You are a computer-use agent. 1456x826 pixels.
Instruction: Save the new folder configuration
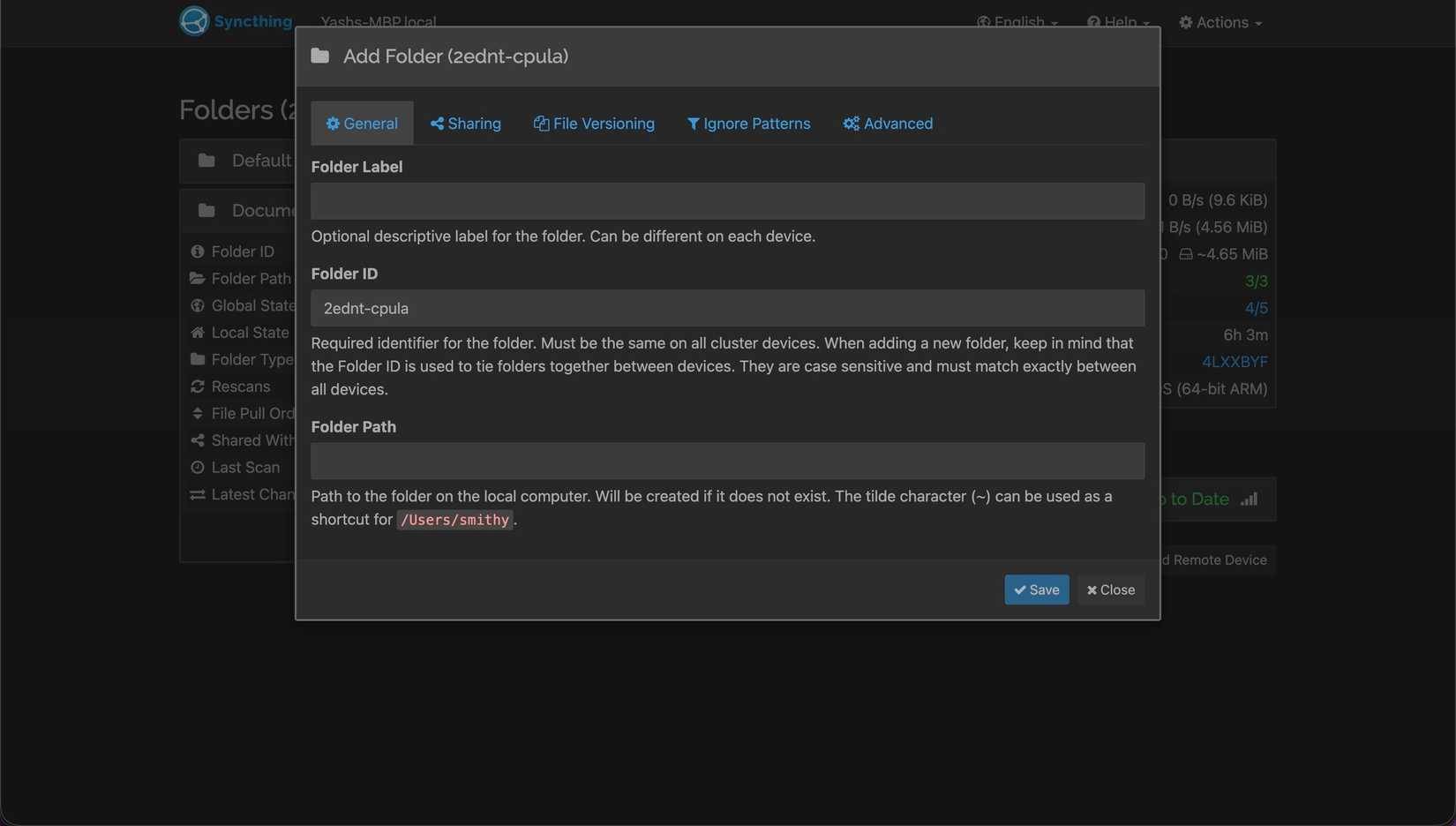pos(1036,589)
